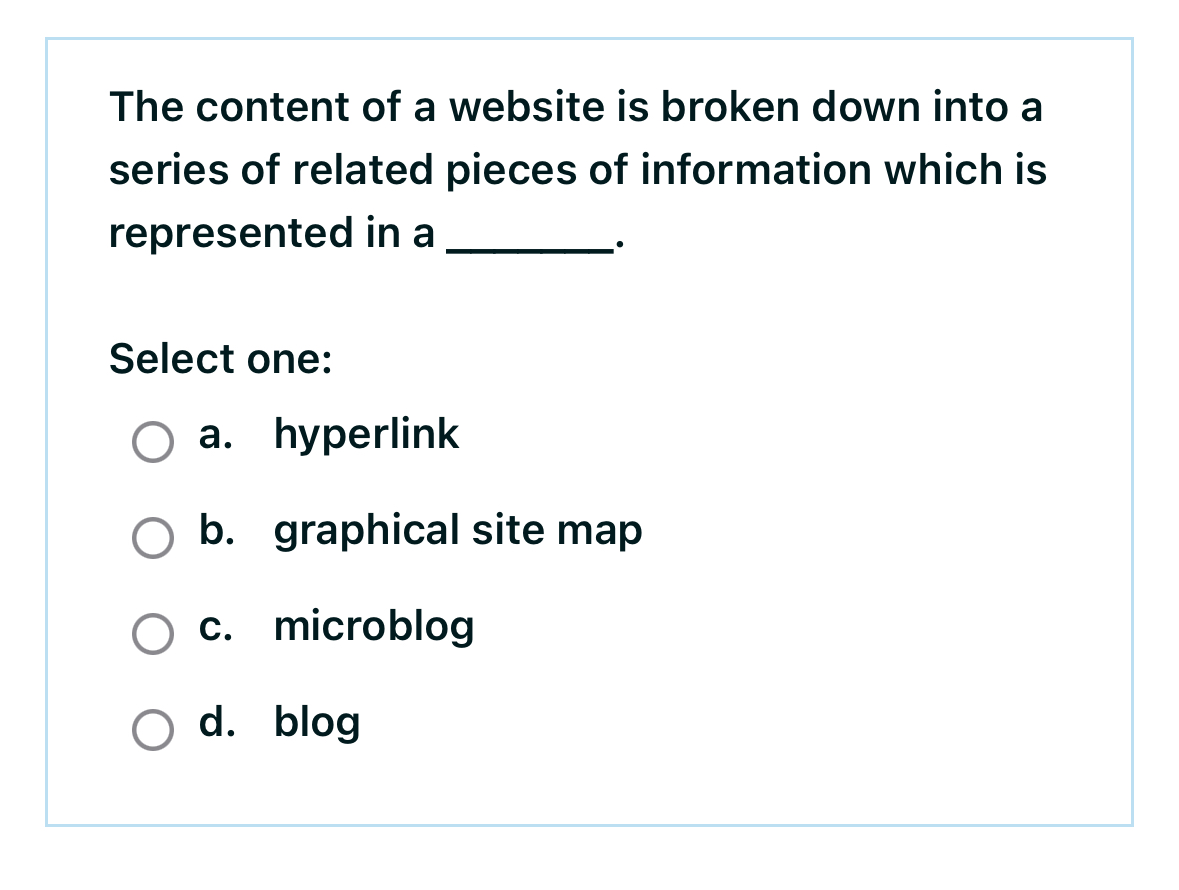1179x890 pixels.
Task: Click the answer text 'hyperlink'
Action: click(366, 434)
